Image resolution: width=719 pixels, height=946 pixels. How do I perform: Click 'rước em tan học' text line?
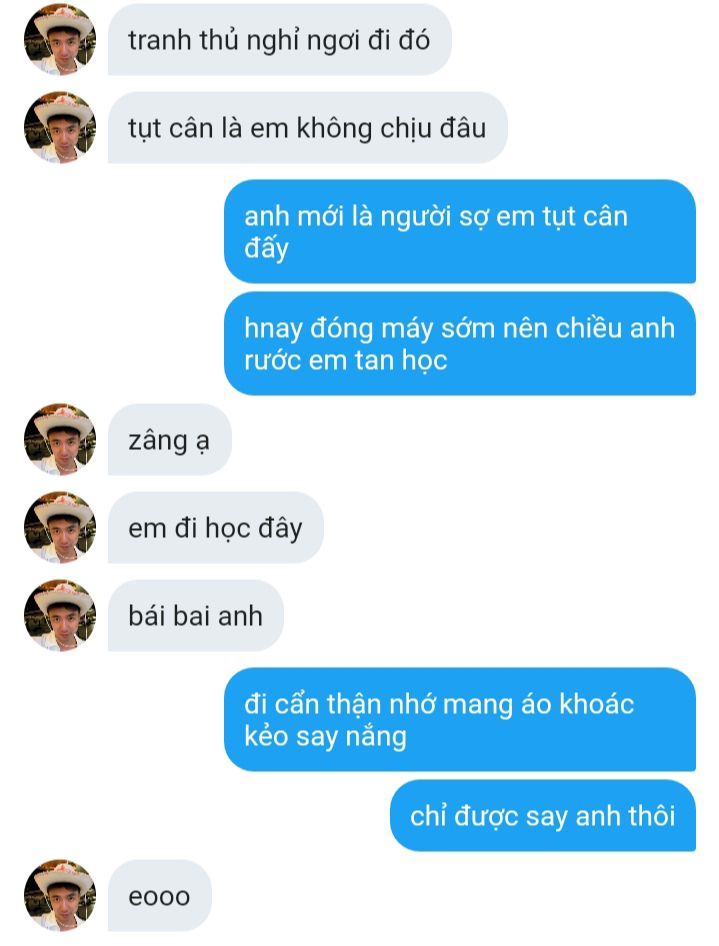tap(346, 360)
